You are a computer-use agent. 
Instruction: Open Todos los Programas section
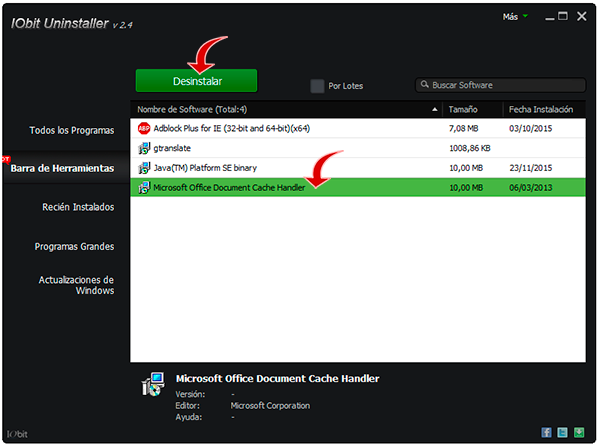pyautogui.click(x=72, y=130)
